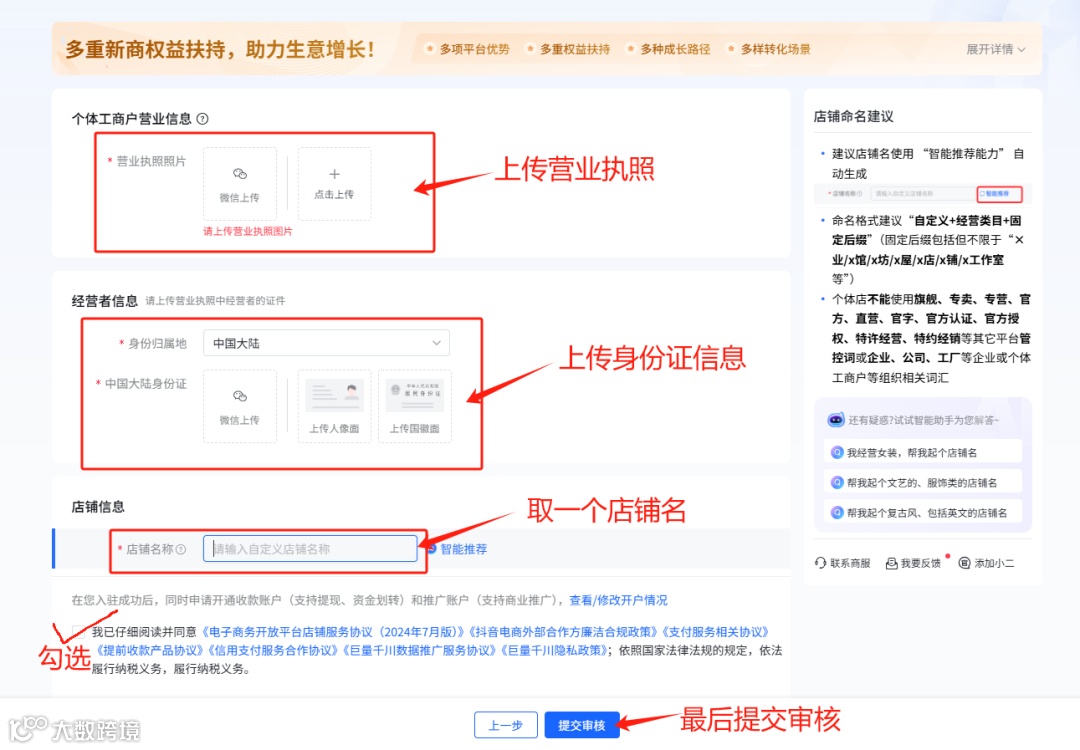Click the help icon next to 店铺名称
Viewport: 1080px width, 750px height.
pyautogui.click(x=180, y=549)
